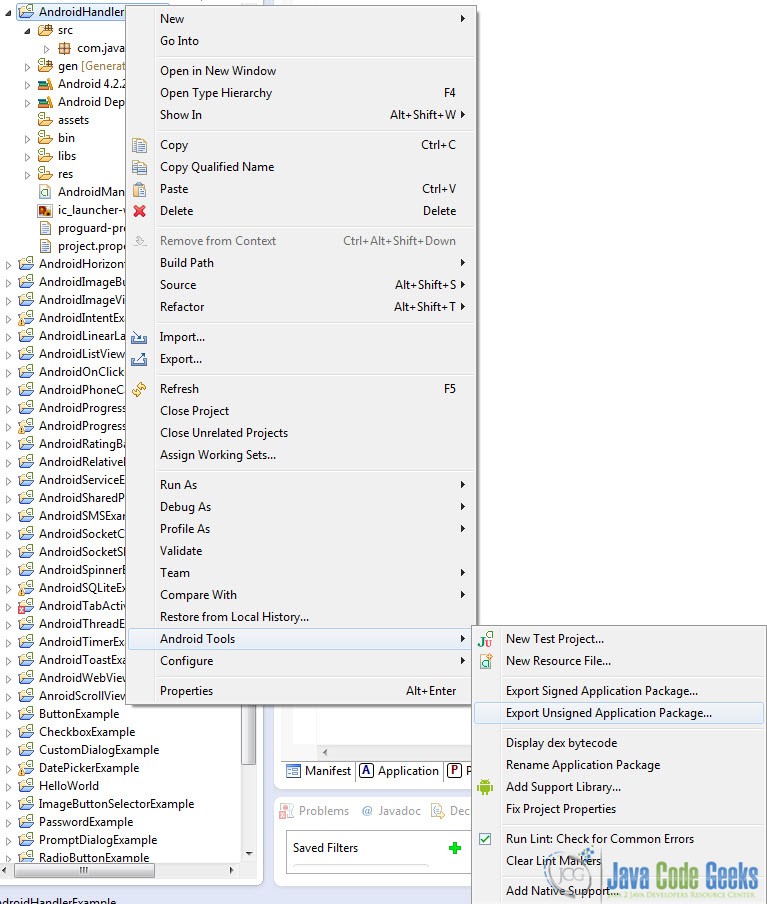Screen dimensions: 767x904
Task: Expand the libs folder node
Action: tap(27, 157)
